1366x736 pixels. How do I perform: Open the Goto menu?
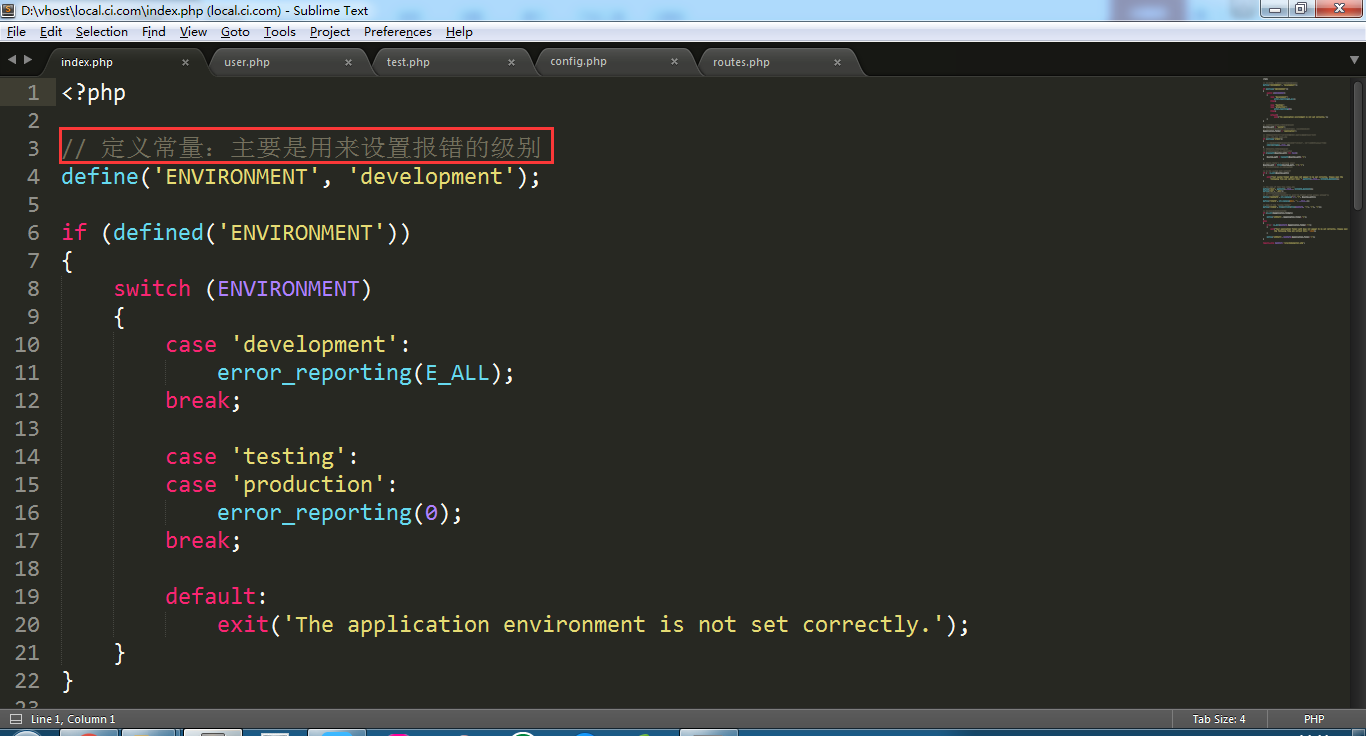coord(235,32)
